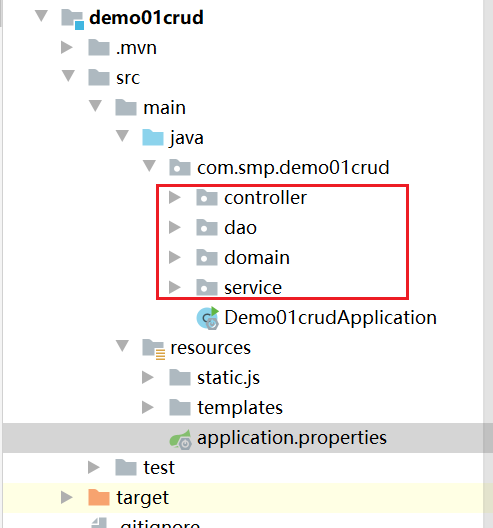This screenshot has height=528, width=493.
Task: Expand the domain package arrow
Action: pos(175,258)
